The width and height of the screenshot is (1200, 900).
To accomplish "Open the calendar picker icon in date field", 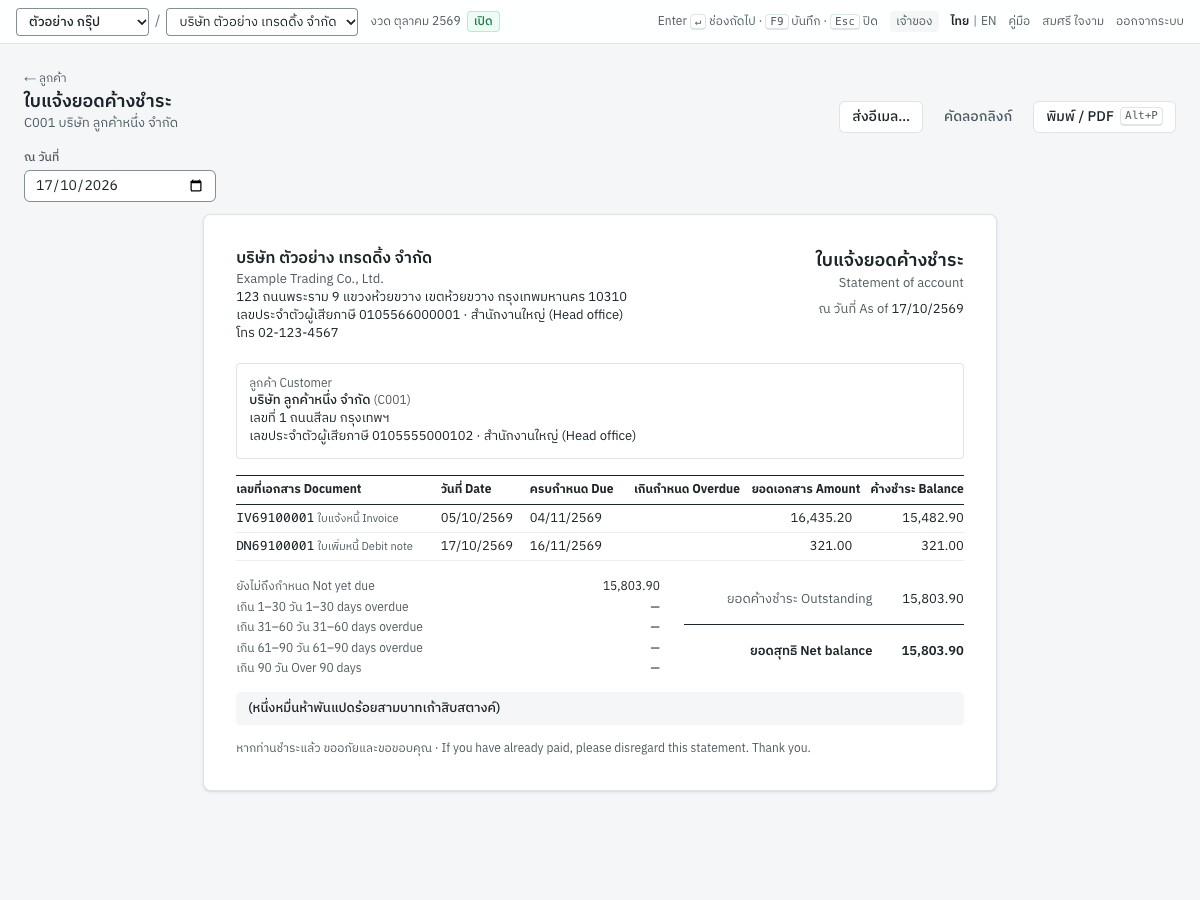I will coord(196,186).
